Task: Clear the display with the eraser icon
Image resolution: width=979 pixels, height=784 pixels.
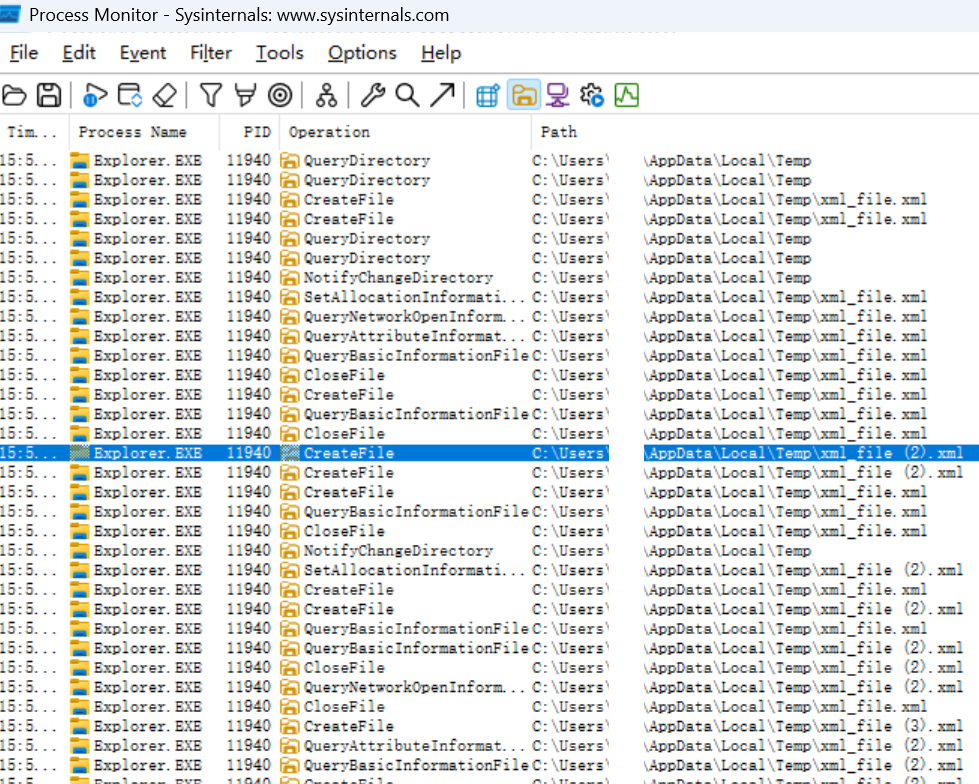Action: (165, 96)
